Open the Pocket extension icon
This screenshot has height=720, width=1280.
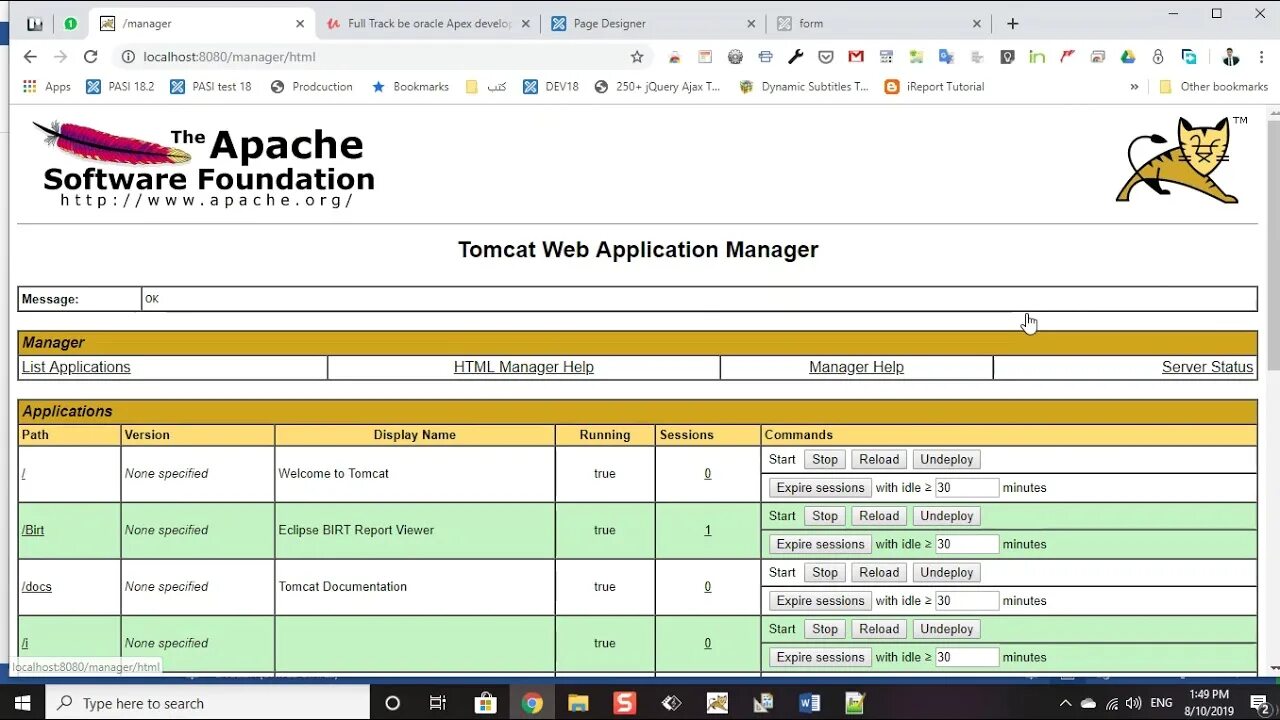(825, 57)
